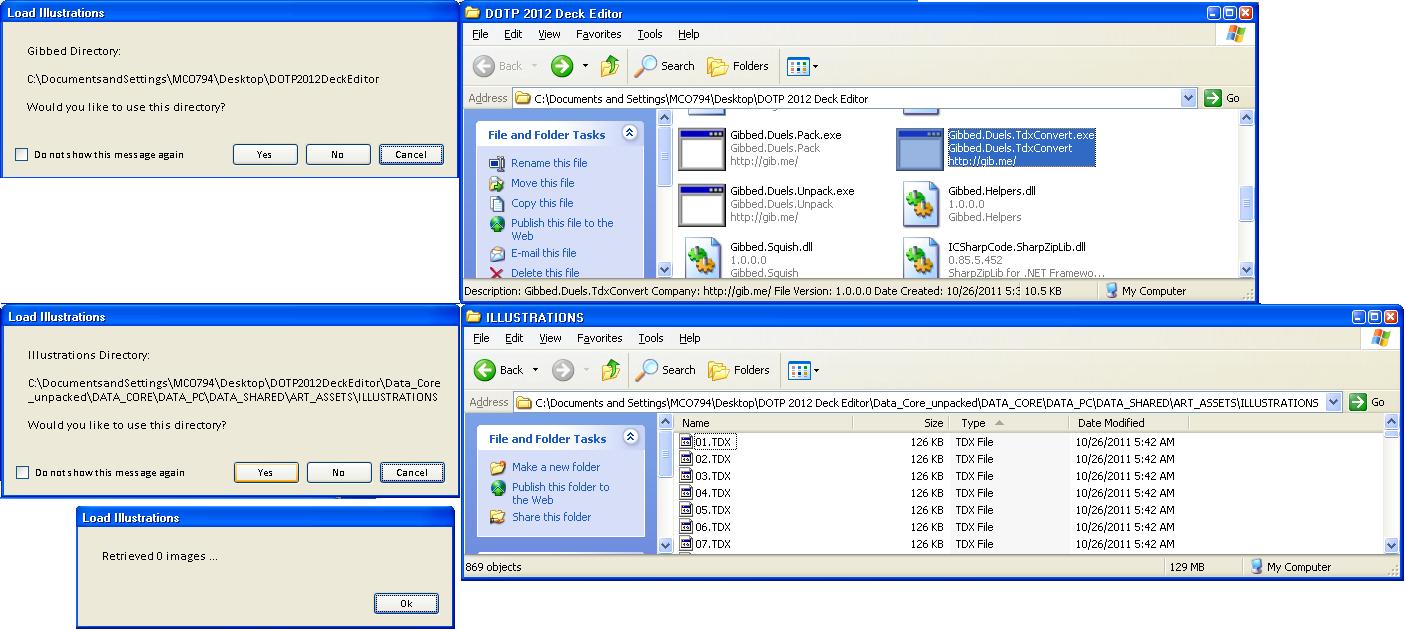This screenshot has width=1406, height=631.
Task: Select the Gibbed.Duels.Unpack.exe file icon
Action: (x=701, y=205)
